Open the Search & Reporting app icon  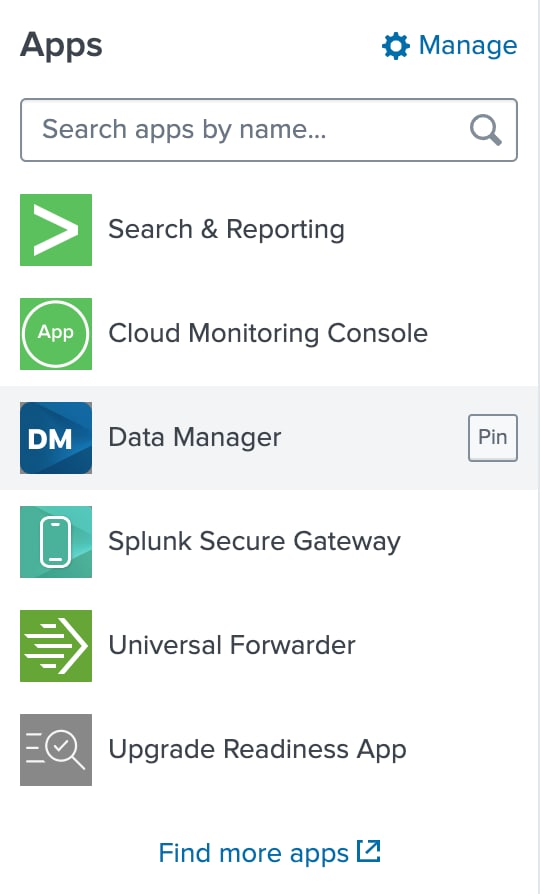[56, 230]
